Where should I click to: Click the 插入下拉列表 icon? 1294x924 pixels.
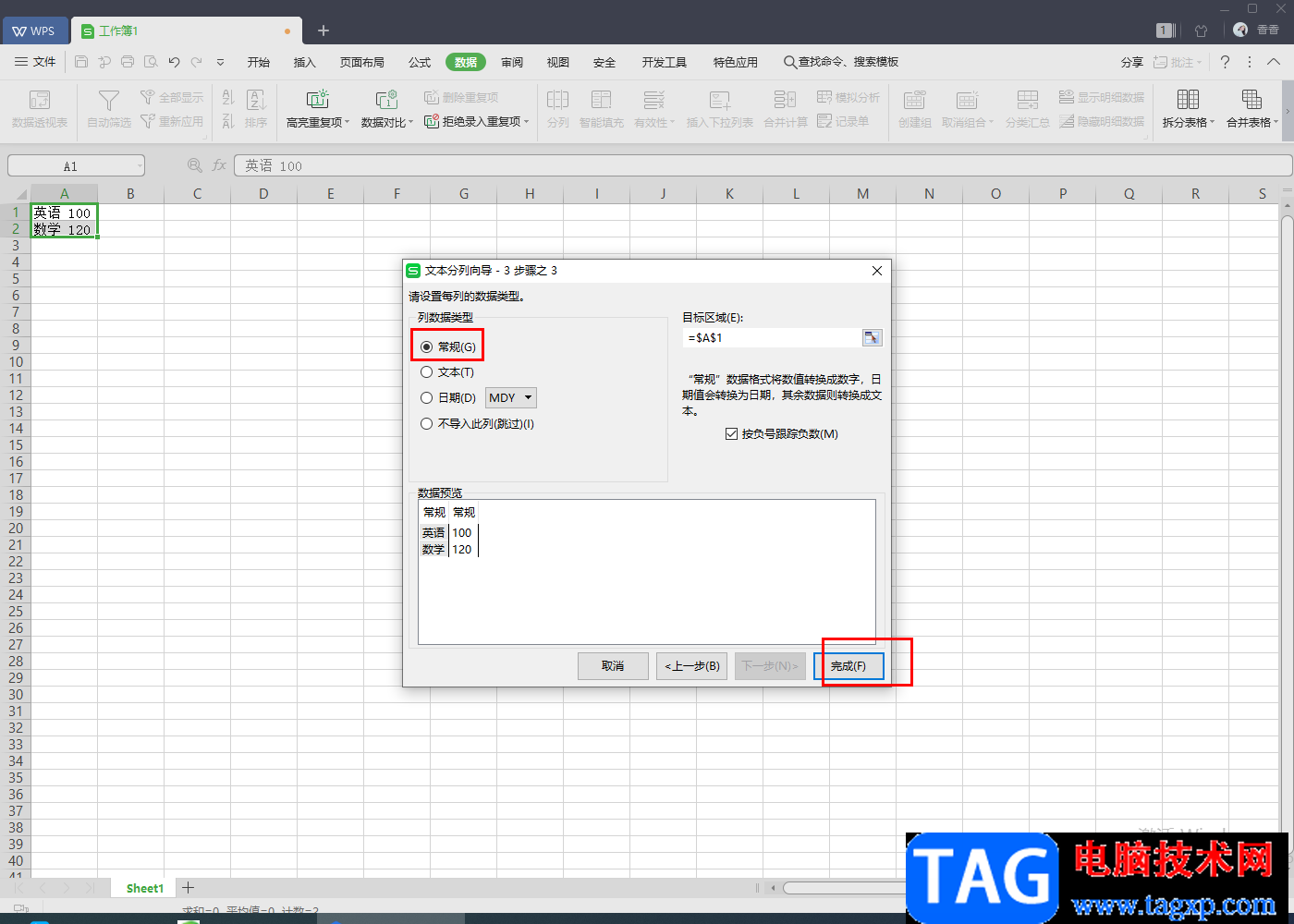720,100
